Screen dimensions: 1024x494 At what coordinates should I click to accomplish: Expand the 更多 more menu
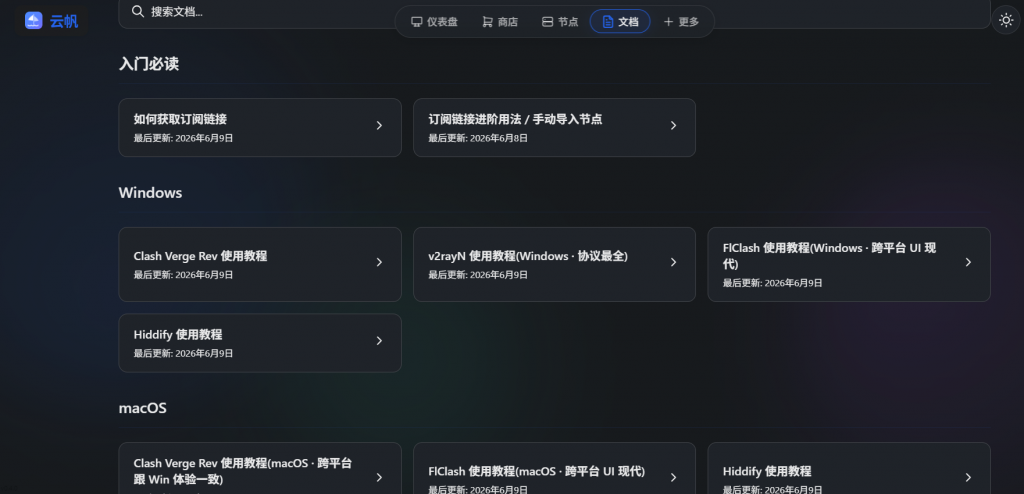(x=681, y=22)
